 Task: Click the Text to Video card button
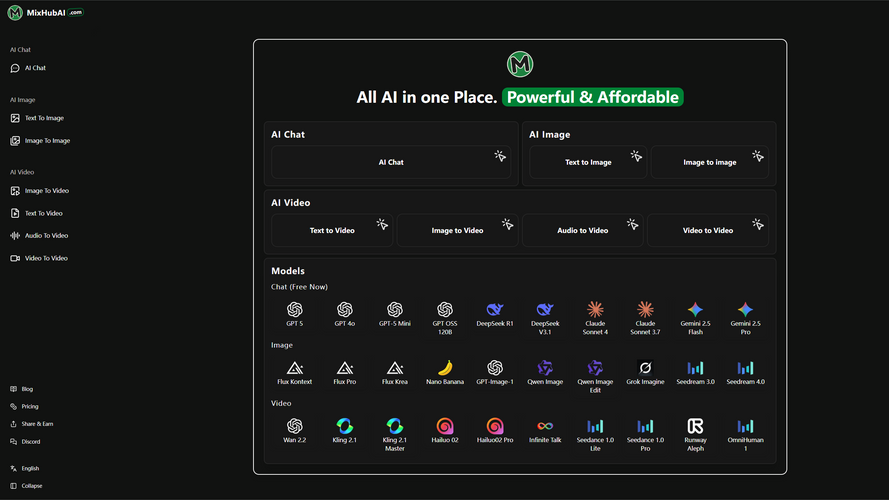tap(332, 230)
